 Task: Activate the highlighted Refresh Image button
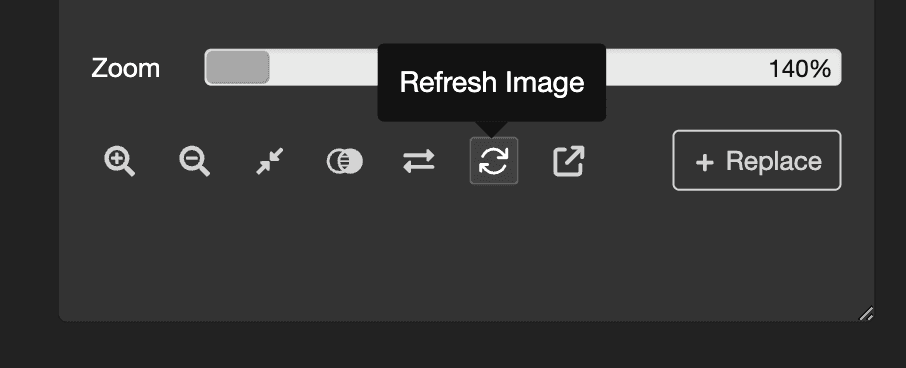coord(493,161)
